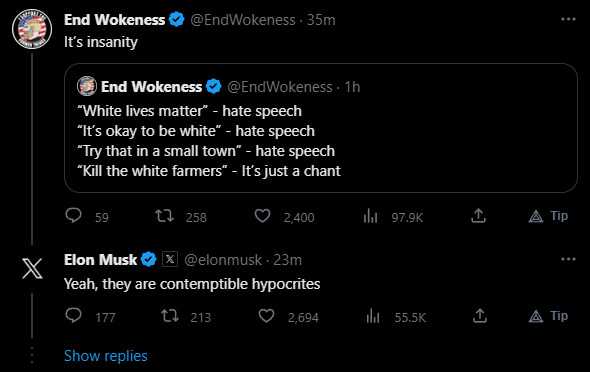Open more options on End Wokeness post
Viewport: 590px width, 372px height.
pos(568,19)
